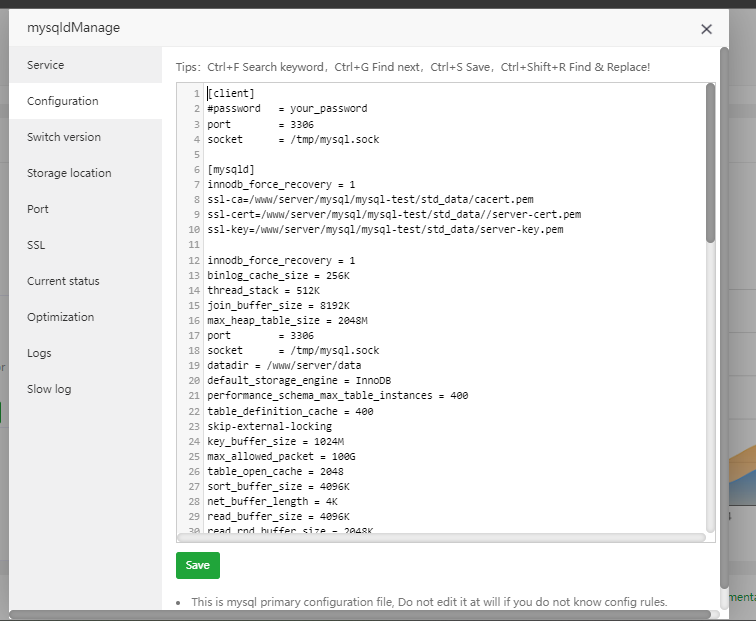Click the datadir = /www/server/data line
The height and width of the screenshot is (621, 756).
(x=284, y=366)
